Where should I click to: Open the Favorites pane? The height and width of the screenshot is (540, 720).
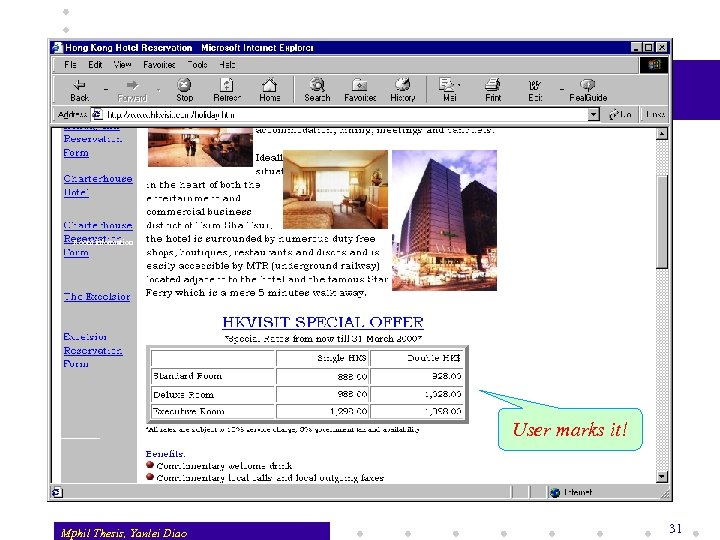360,90
